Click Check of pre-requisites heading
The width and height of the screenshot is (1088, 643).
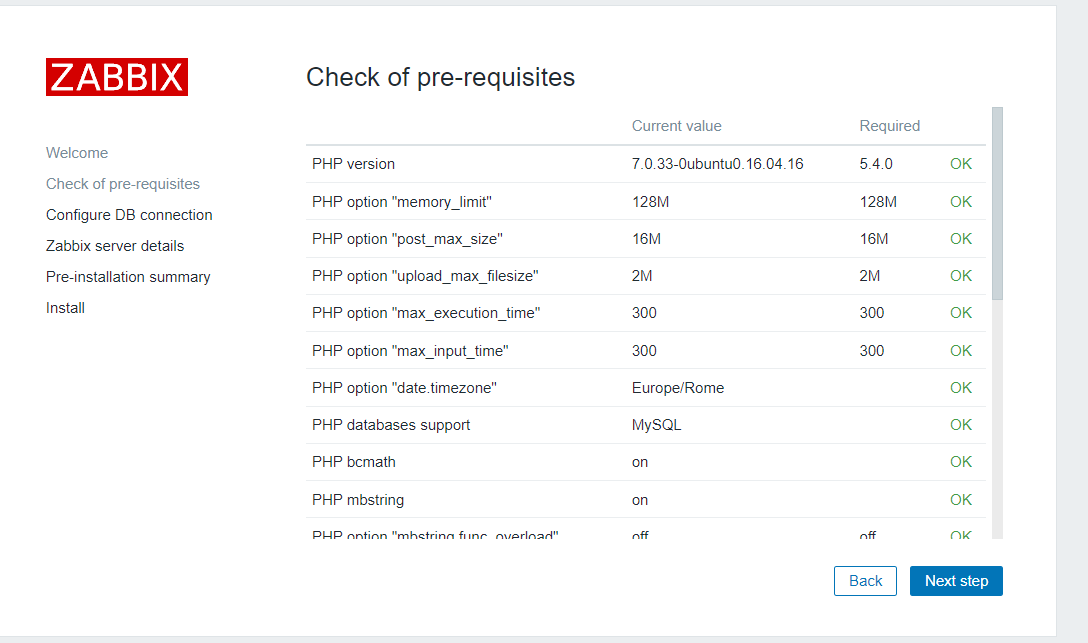pyautogui.click(x=440, y=77)
